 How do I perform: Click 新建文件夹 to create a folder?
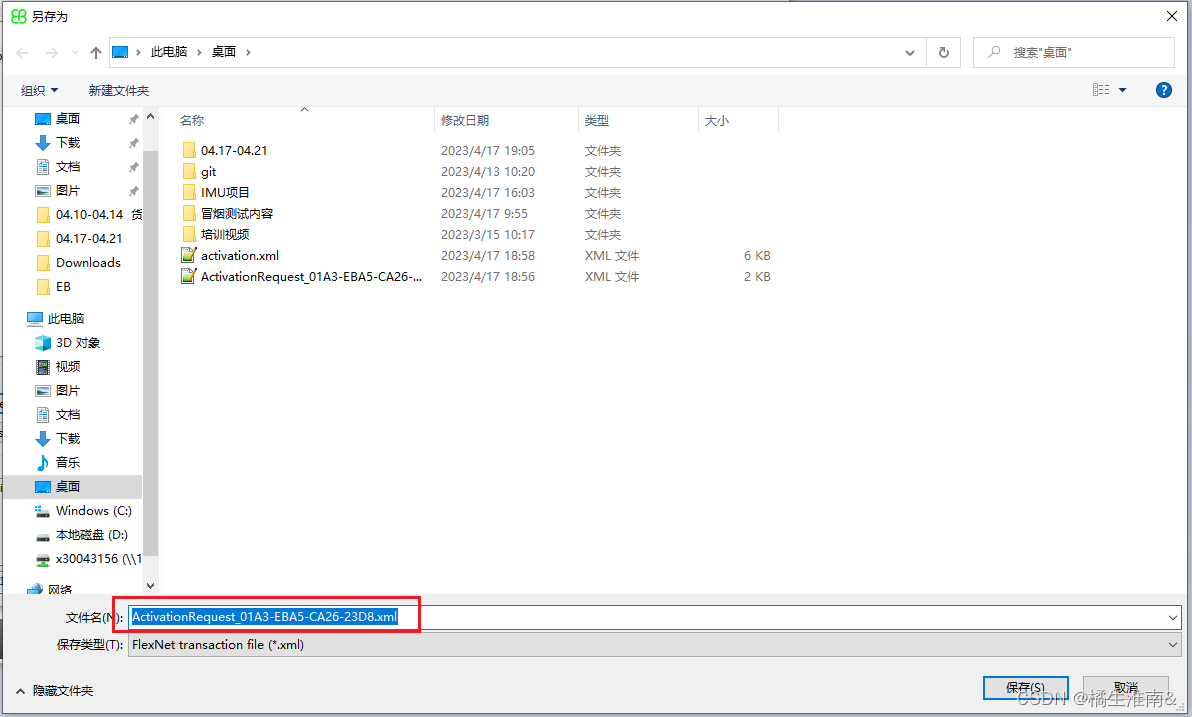click(x=118, y=90)
